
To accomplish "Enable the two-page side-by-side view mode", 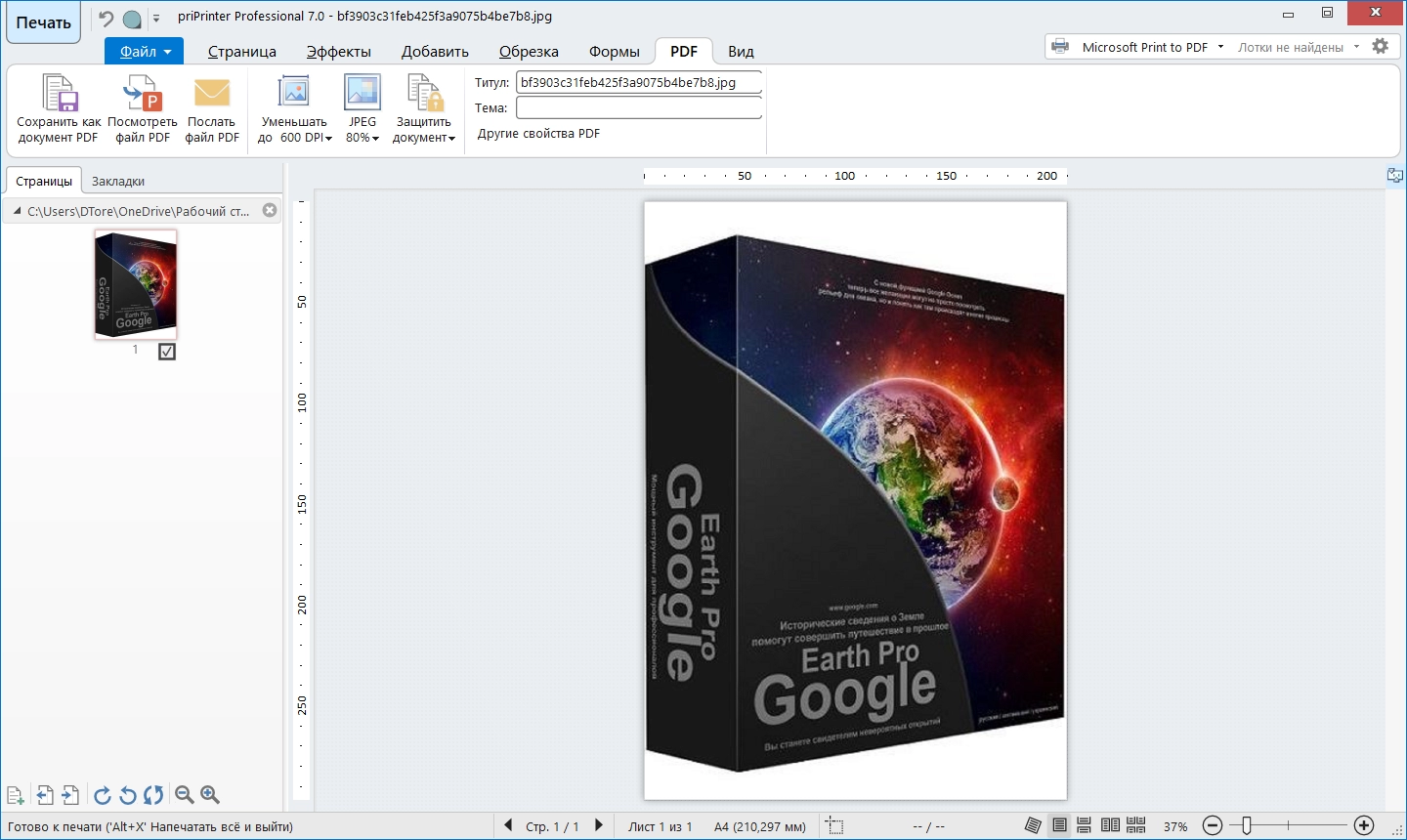I will tap(1110, 825).
